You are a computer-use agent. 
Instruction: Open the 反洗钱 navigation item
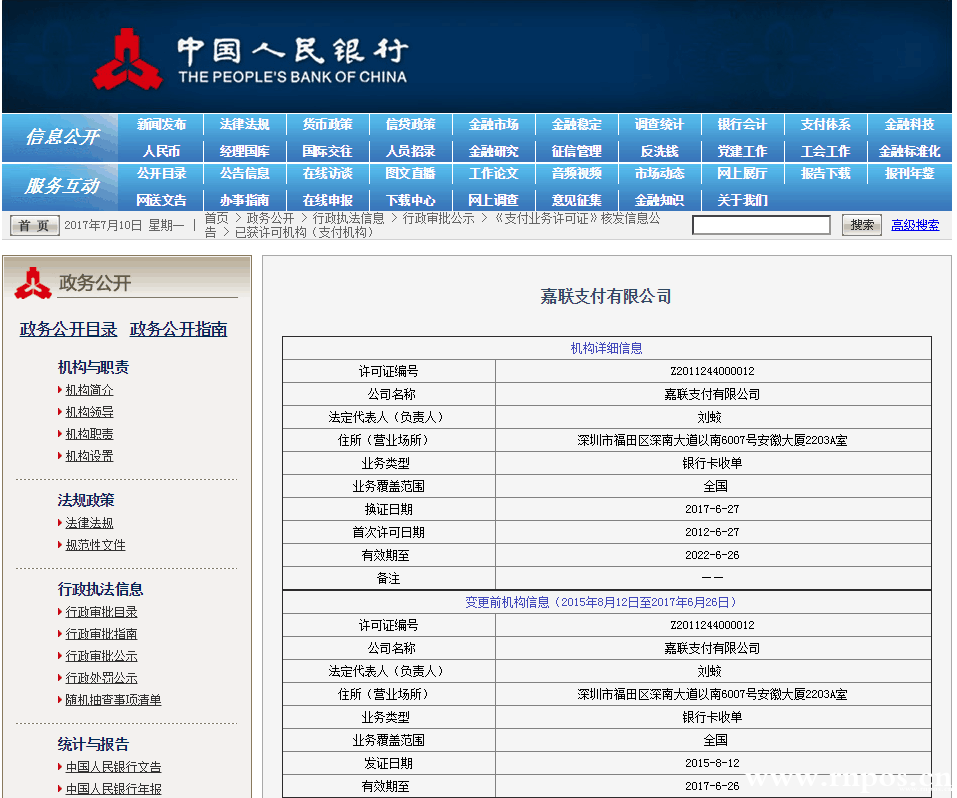click(x=659, y=151)
